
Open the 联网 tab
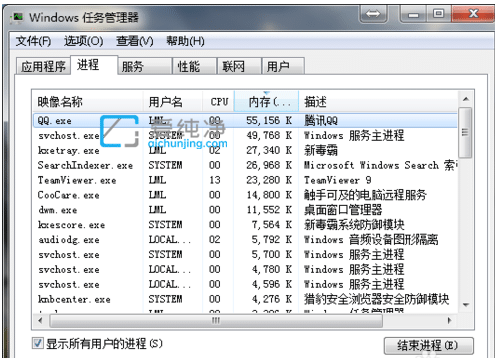coord(239,66)
